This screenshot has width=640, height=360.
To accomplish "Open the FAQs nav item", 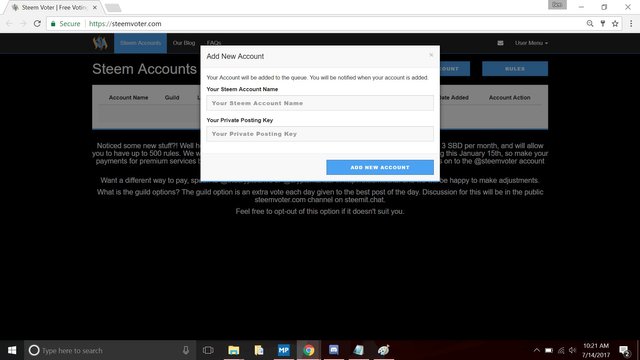I will (214, 43).
